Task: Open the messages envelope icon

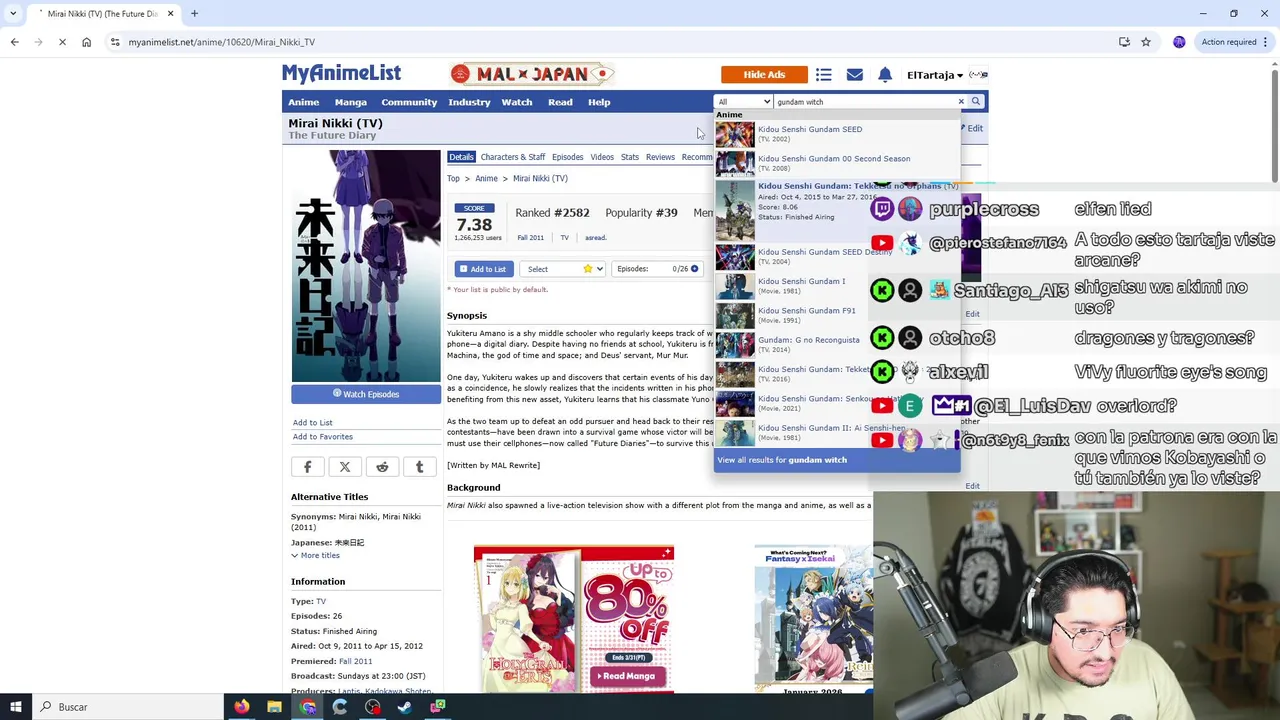Action: (x=854, y=75)
